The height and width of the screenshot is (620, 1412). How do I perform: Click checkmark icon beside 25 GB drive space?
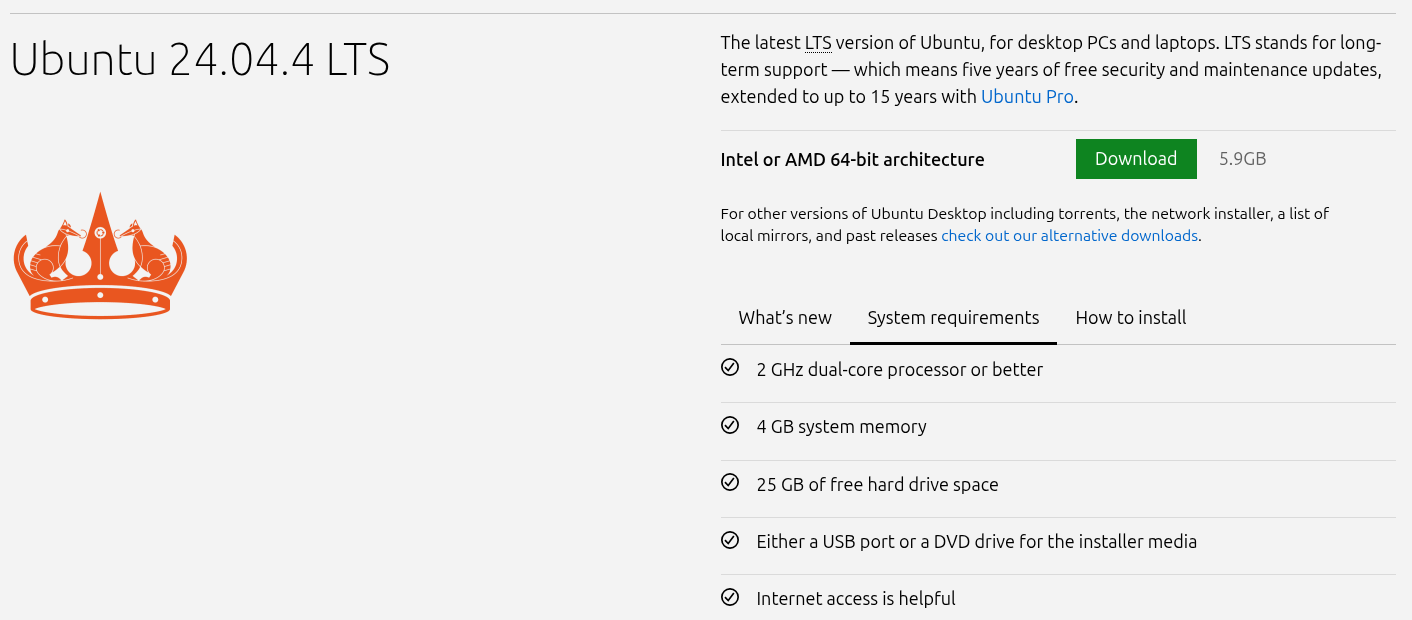(x=730, y=483)
